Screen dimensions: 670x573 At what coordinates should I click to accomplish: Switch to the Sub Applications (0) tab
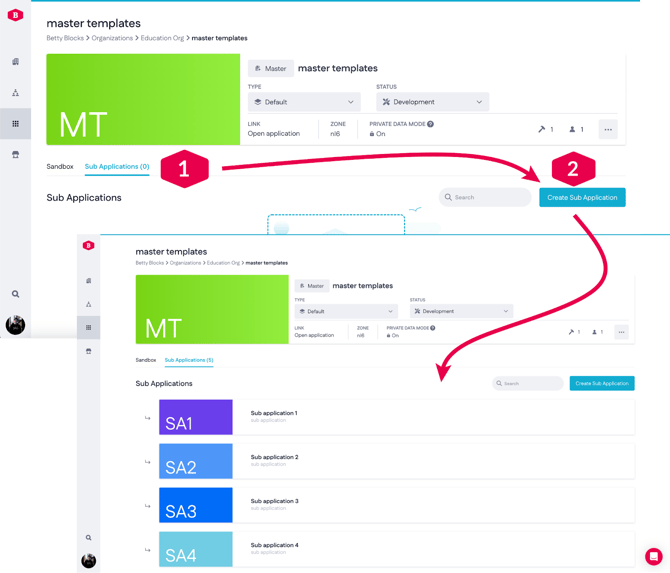[117, 167]
